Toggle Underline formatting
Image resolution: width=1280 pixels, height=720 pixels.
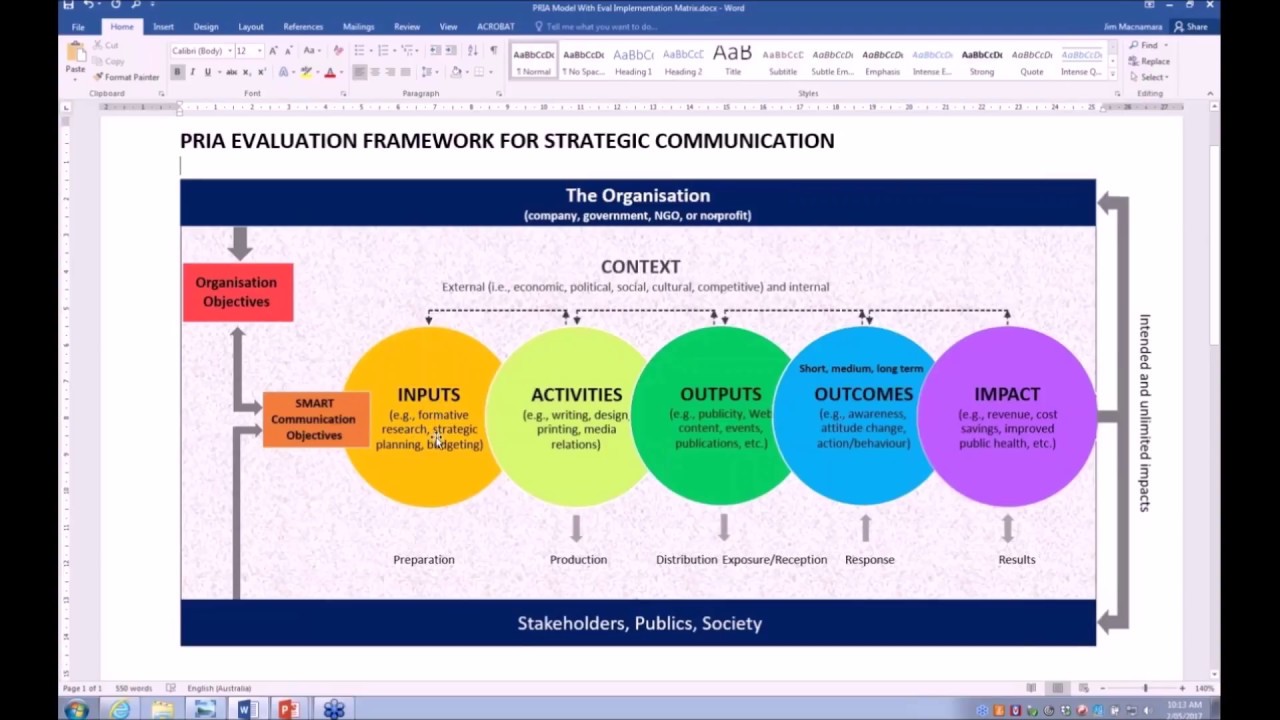208,72
